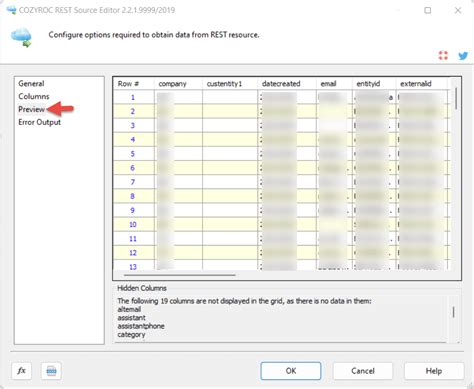Open the script editor icon beside fx
Viewport: 474px width, 389px height.
[51, 371]
